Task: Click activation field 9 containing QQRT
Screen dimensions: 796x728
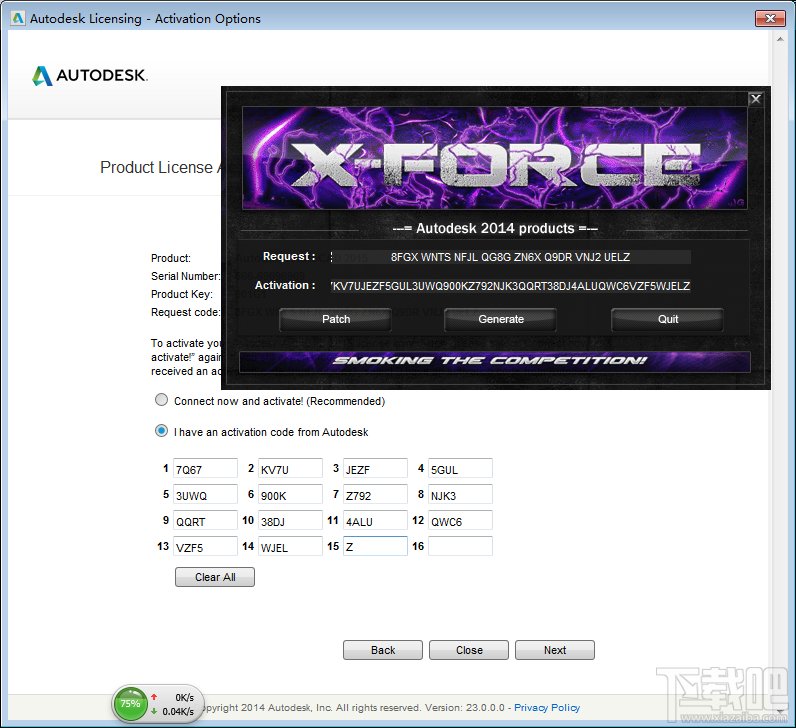Action: (x=205, y=520)
